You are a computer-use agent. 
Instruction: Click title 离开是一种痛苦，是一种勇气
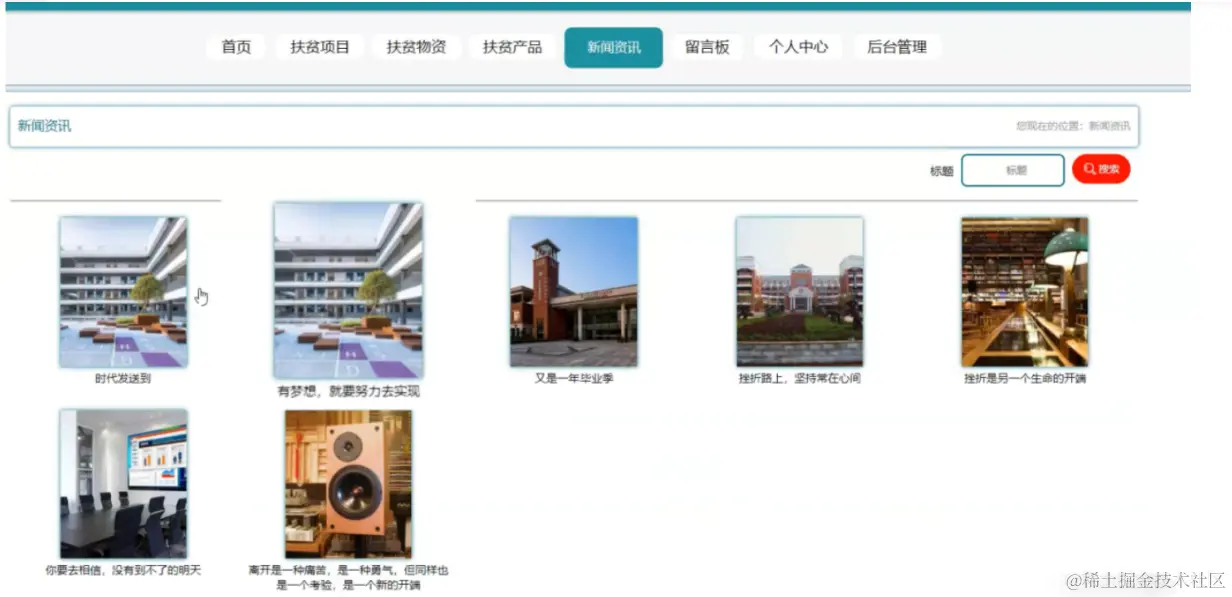348,578
